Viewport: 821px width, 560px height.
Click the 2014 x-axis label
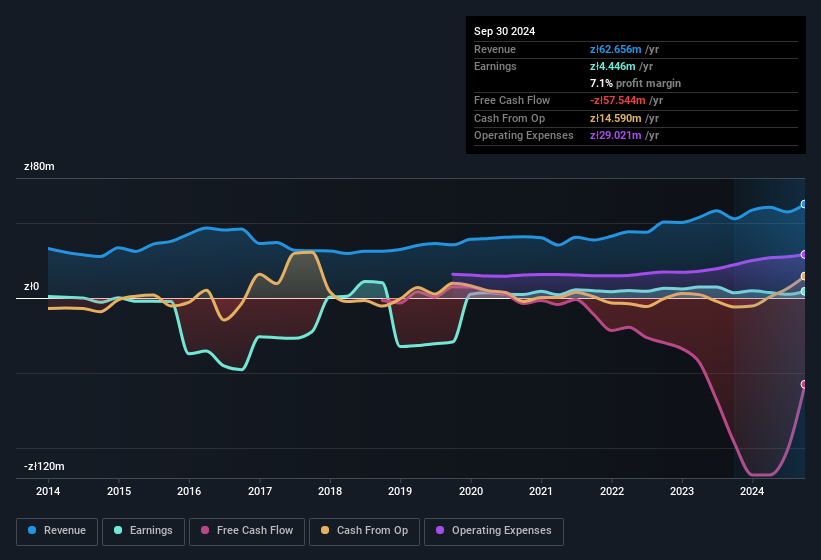click(48, 491)
